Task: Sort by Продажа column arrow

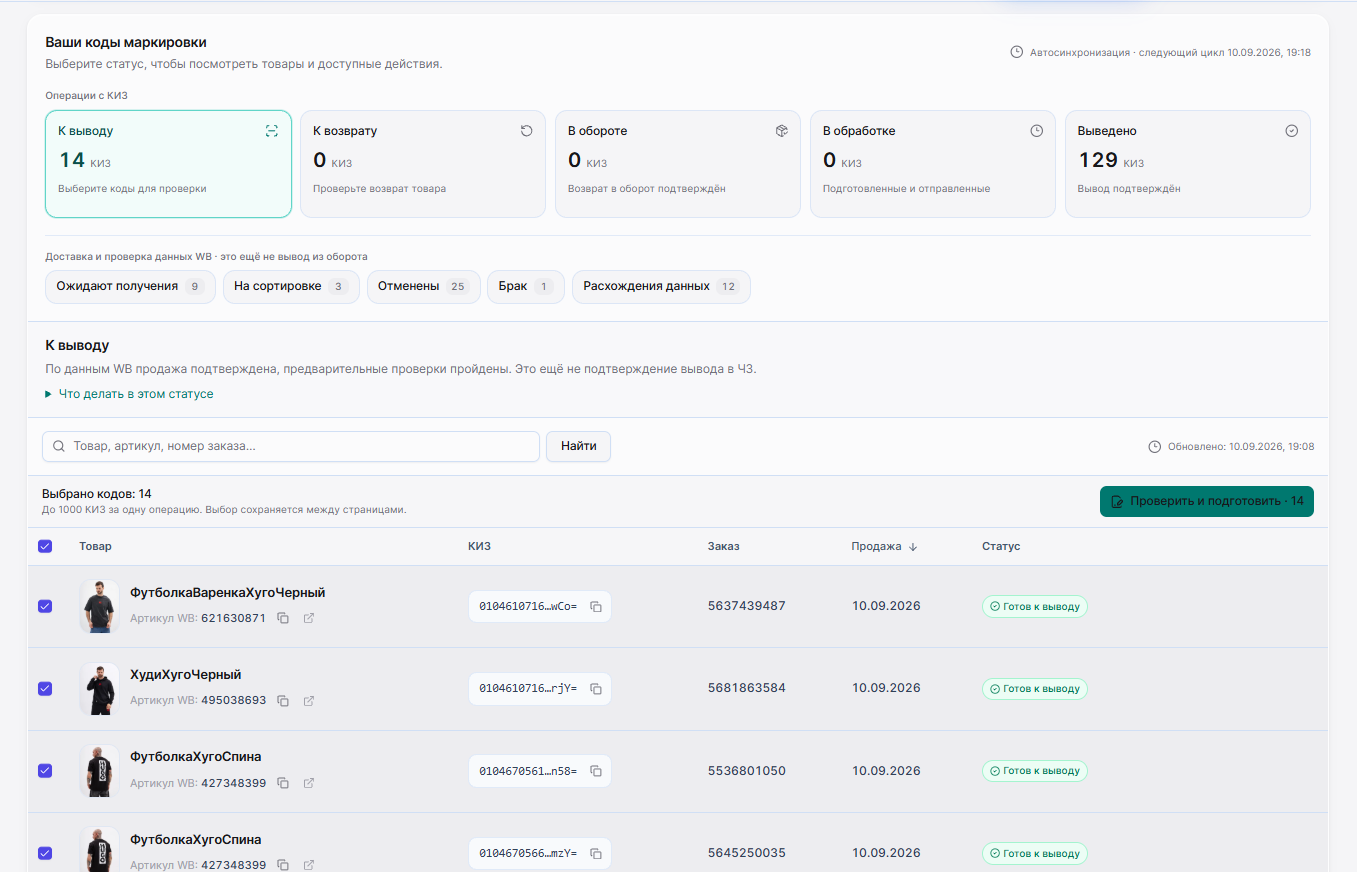Action: [913, 547]
